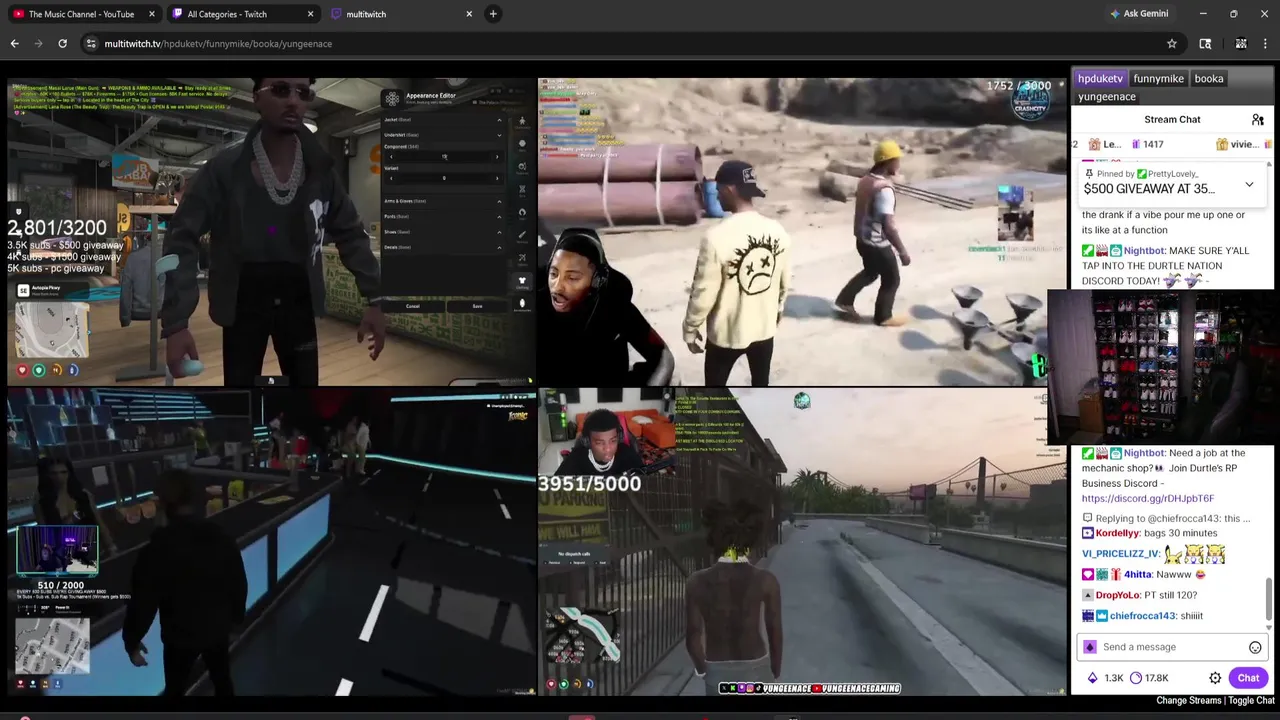Click the yungeenace stream showing 3951/5000
This screenshot has height=720, width=1280.
(x=802, y=541)
